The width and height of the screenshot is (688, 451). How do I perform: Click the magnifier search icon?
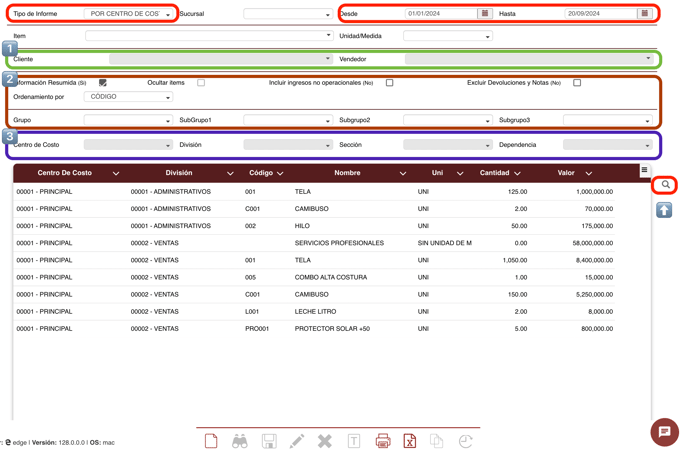point(665,185)
